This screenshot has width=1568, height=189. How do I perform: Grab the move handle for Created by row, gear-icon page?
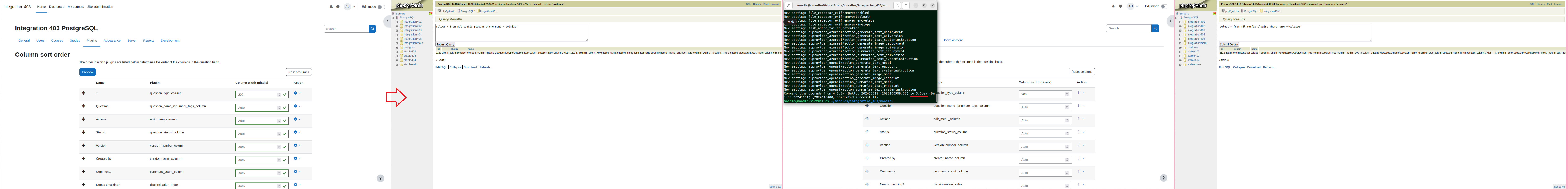[x=83, y=159]
